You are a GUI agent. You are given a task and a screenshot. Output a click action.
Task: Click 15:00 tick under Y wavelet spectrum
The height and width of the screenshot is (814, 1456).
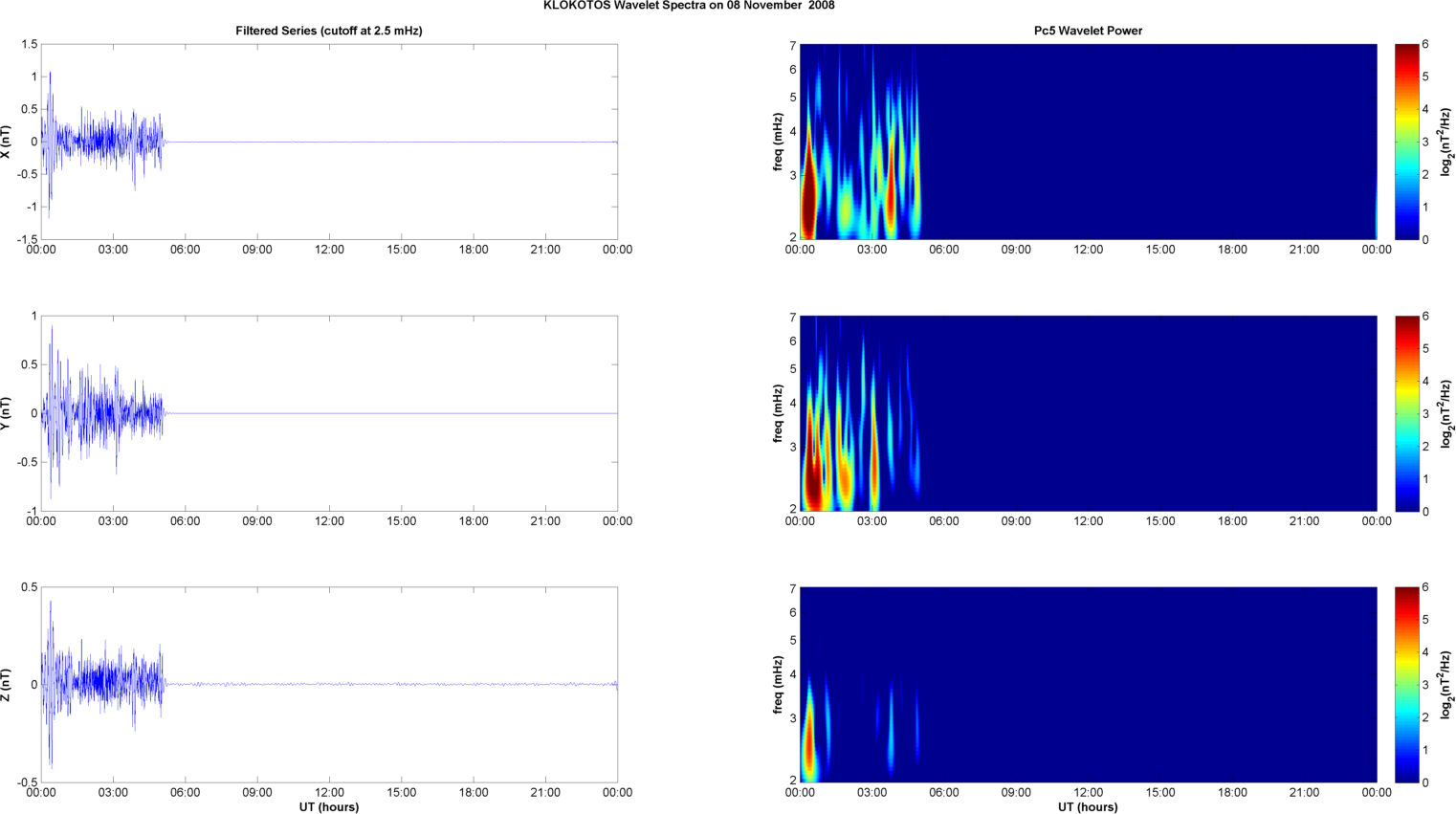point(1160,521)
